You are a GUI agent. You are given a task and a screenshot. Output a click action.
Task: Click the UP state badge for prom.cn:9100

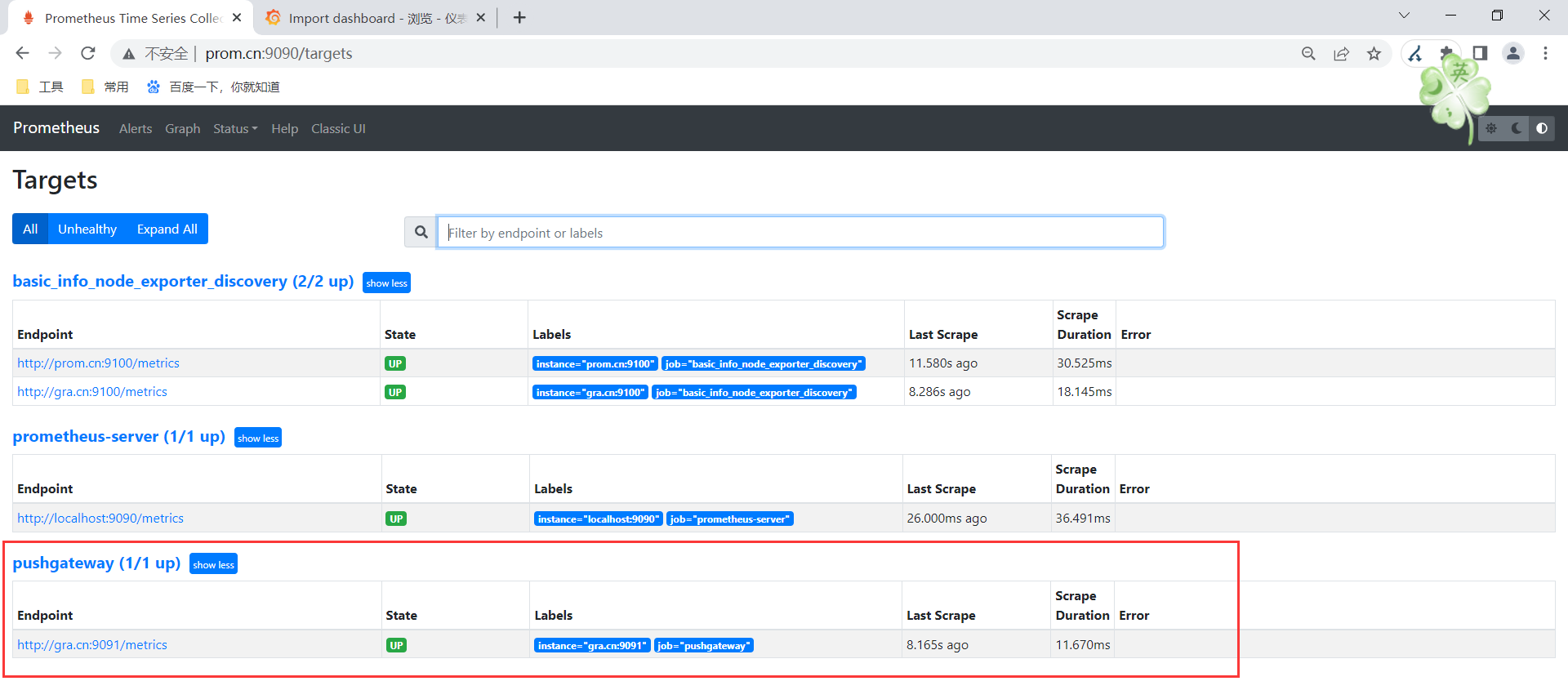pyautogui.click(x=395, y=363)
